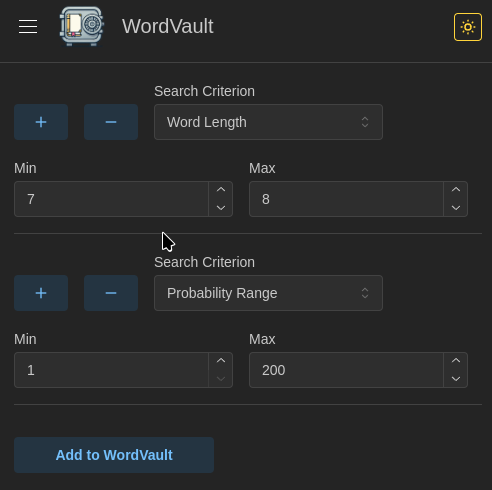492x490 pixels.
Task: Remove the Word Length criterion row
Action: click(111, 122)
